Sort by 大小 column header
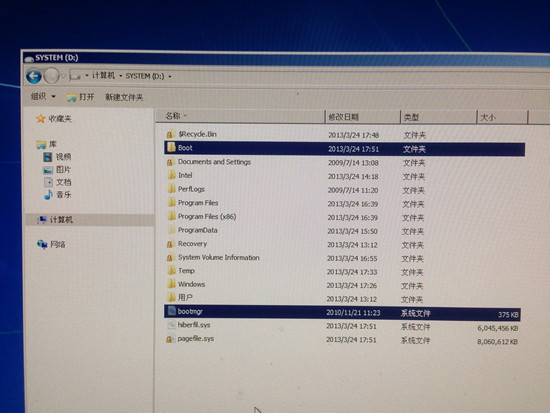550x413 pixels. coord(502,117)
